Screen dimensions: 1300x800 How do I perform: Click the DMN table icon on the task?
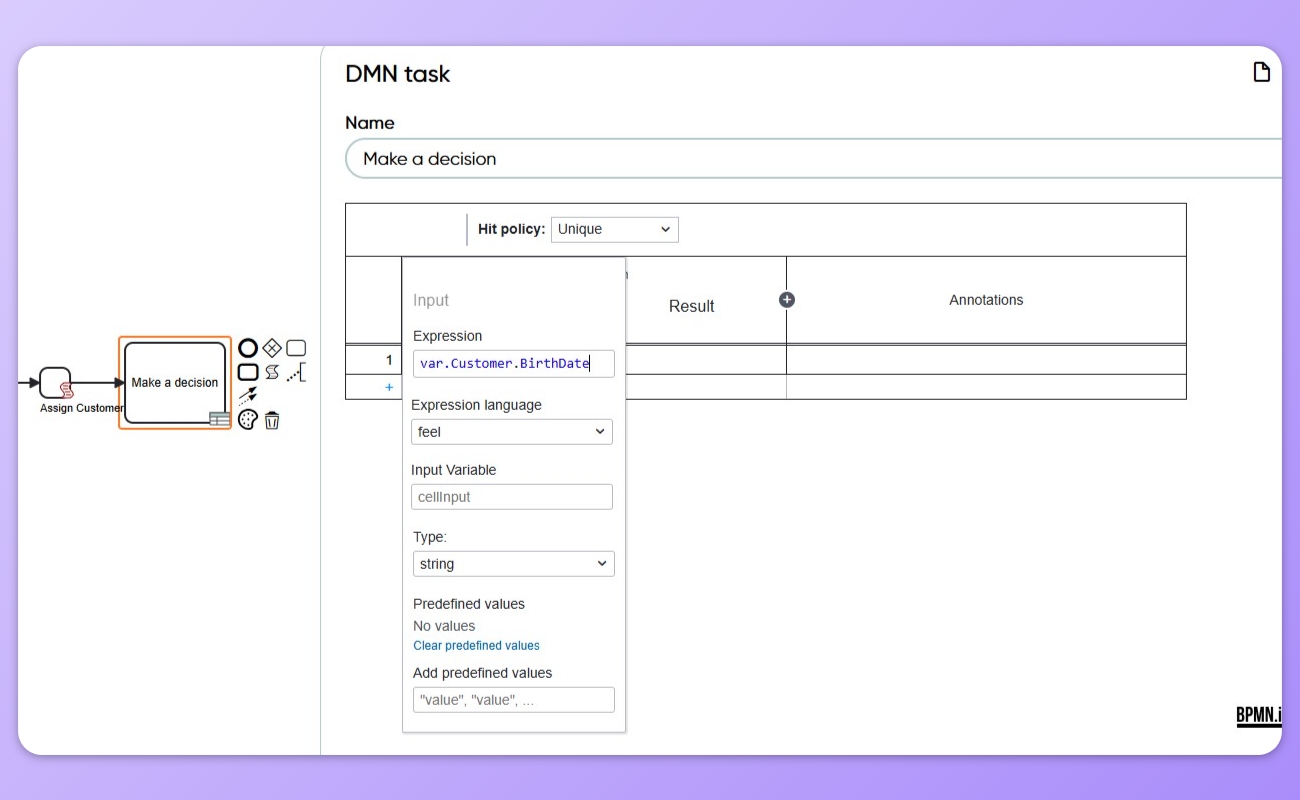220,418
